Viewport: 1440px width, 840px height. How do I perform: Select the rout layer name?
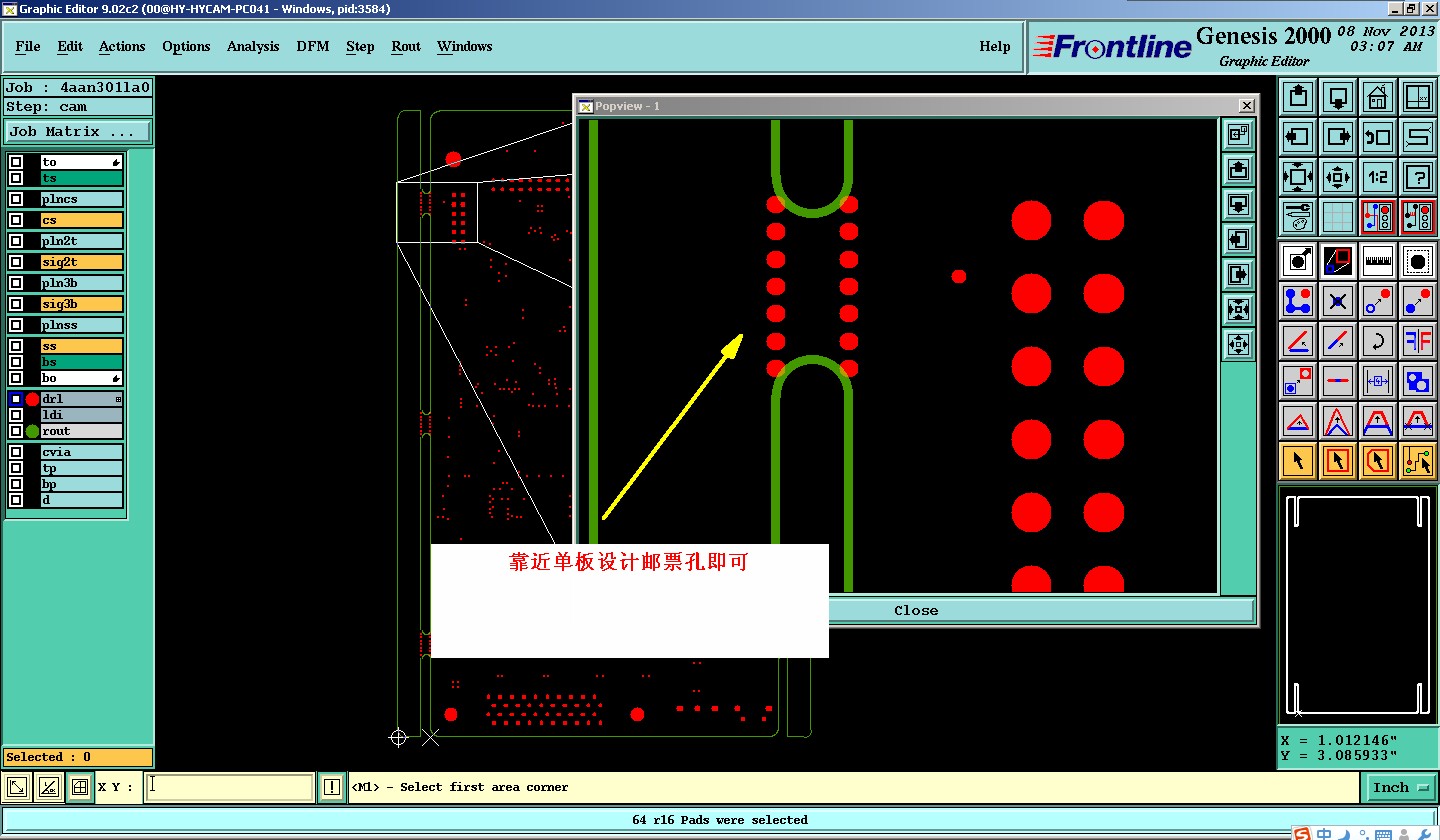coord(82,431)
